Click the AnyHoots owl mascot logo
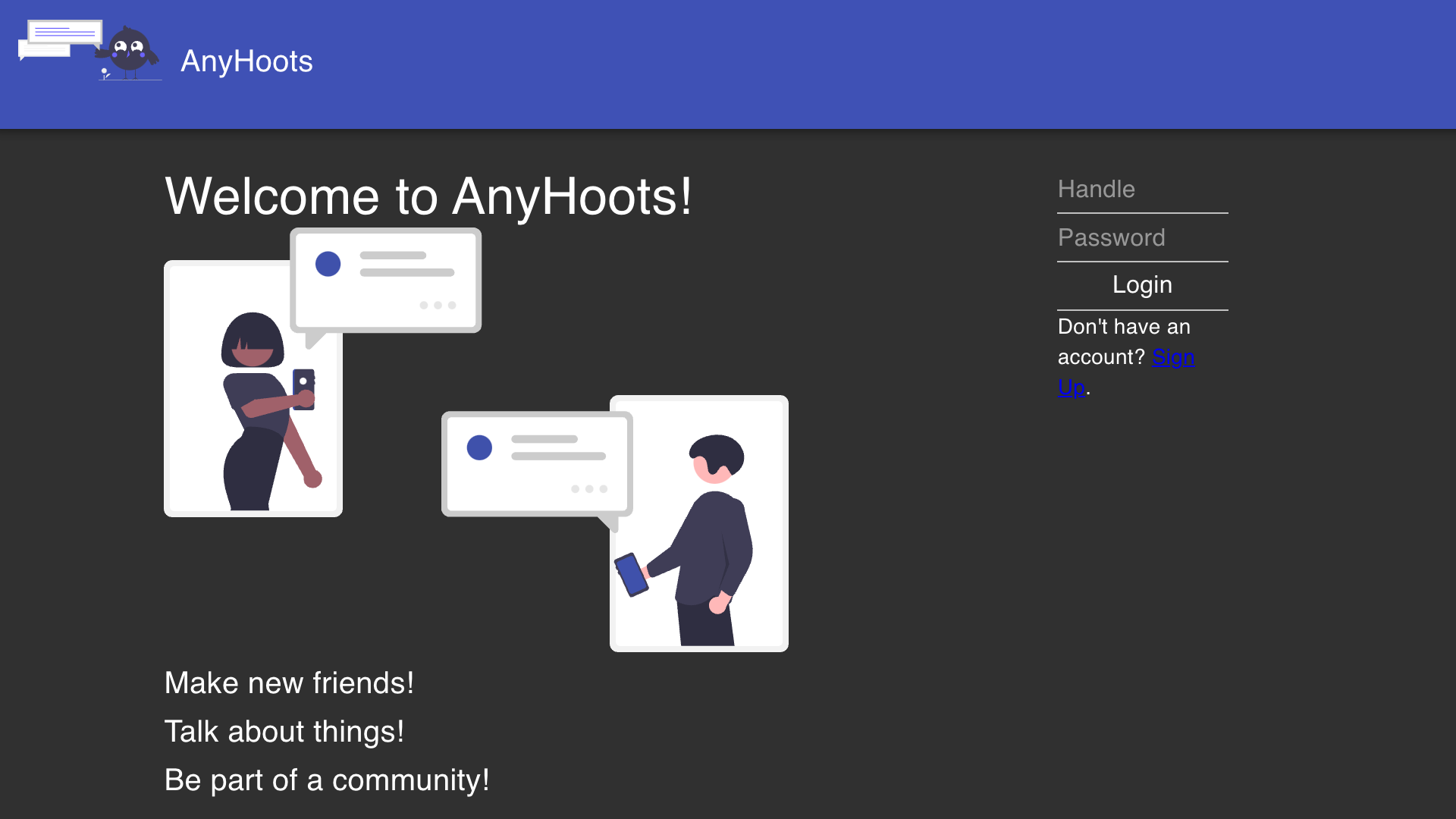 pos(127,53)
